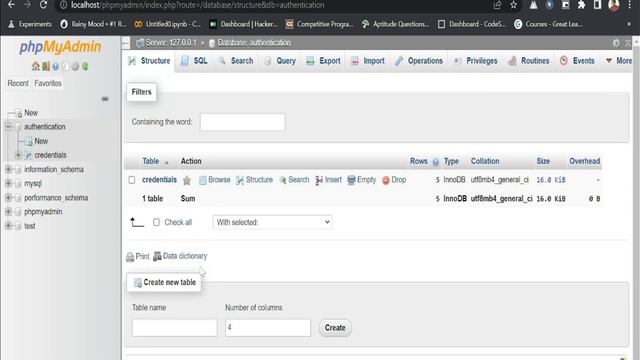Image resolution: width=640 pixels, height=360 pixels.
Task: Reload the browser page
Action: tap(43, 5)
